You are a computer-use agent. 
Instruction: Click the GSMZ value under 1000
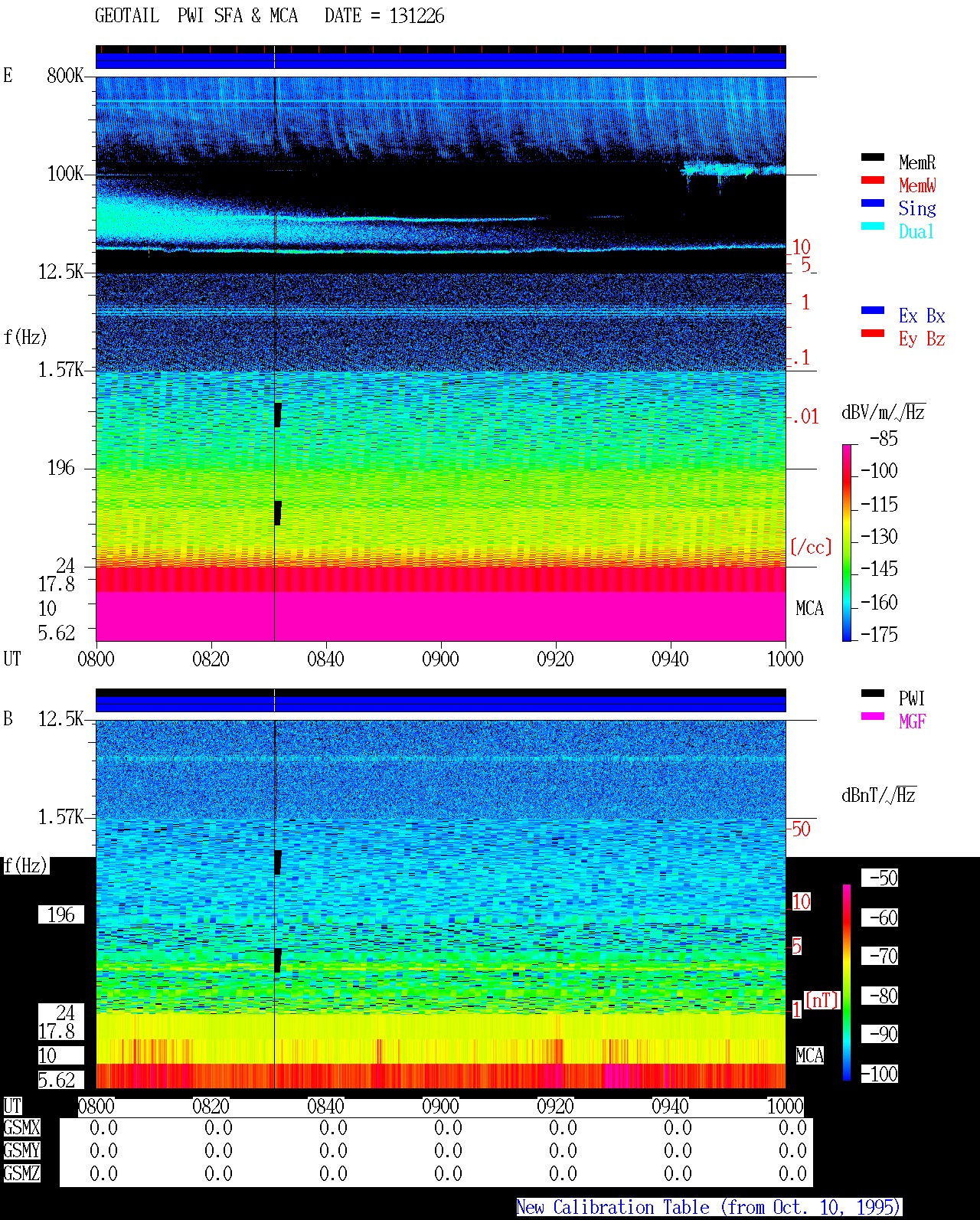(792, 1173)
